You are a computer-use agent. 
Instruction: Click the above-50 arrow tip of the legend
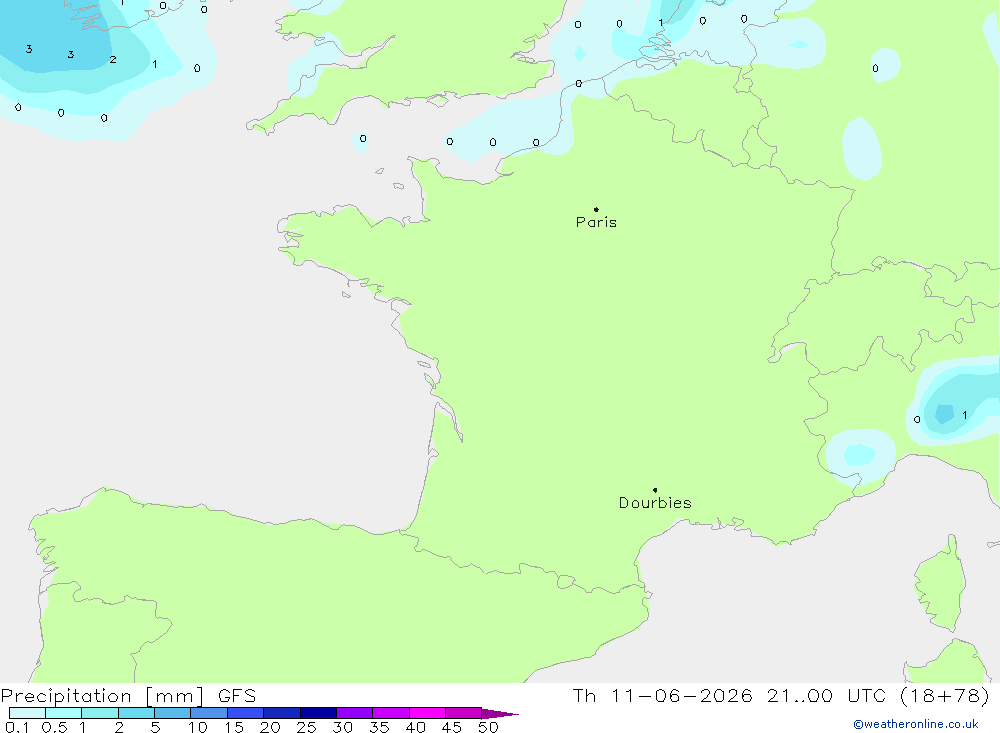pos(500,713)
